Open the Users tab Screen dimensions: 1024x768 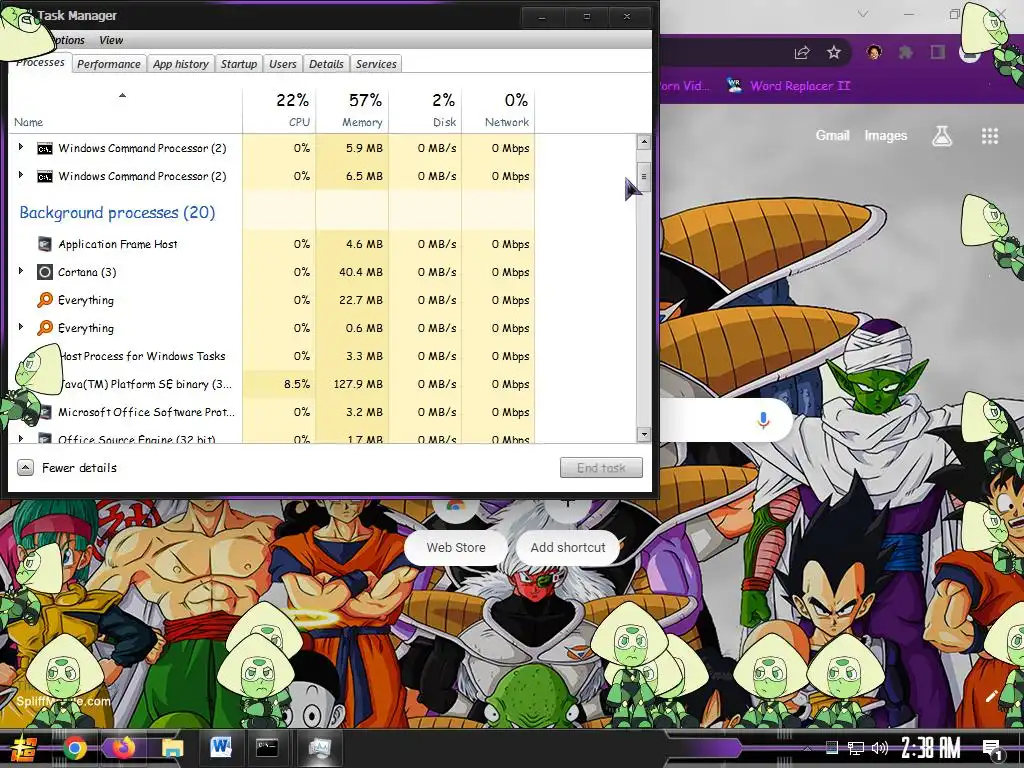pyautogui.click(x=283, y=64)
